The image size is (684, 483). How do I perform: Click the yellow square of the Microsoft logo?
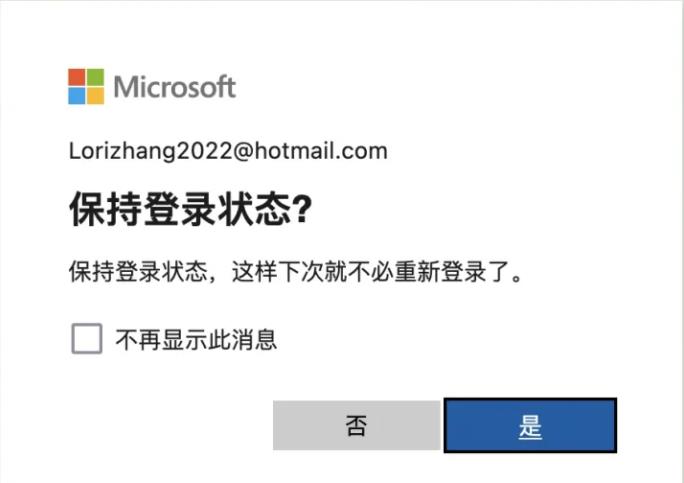tap(96, 96)
